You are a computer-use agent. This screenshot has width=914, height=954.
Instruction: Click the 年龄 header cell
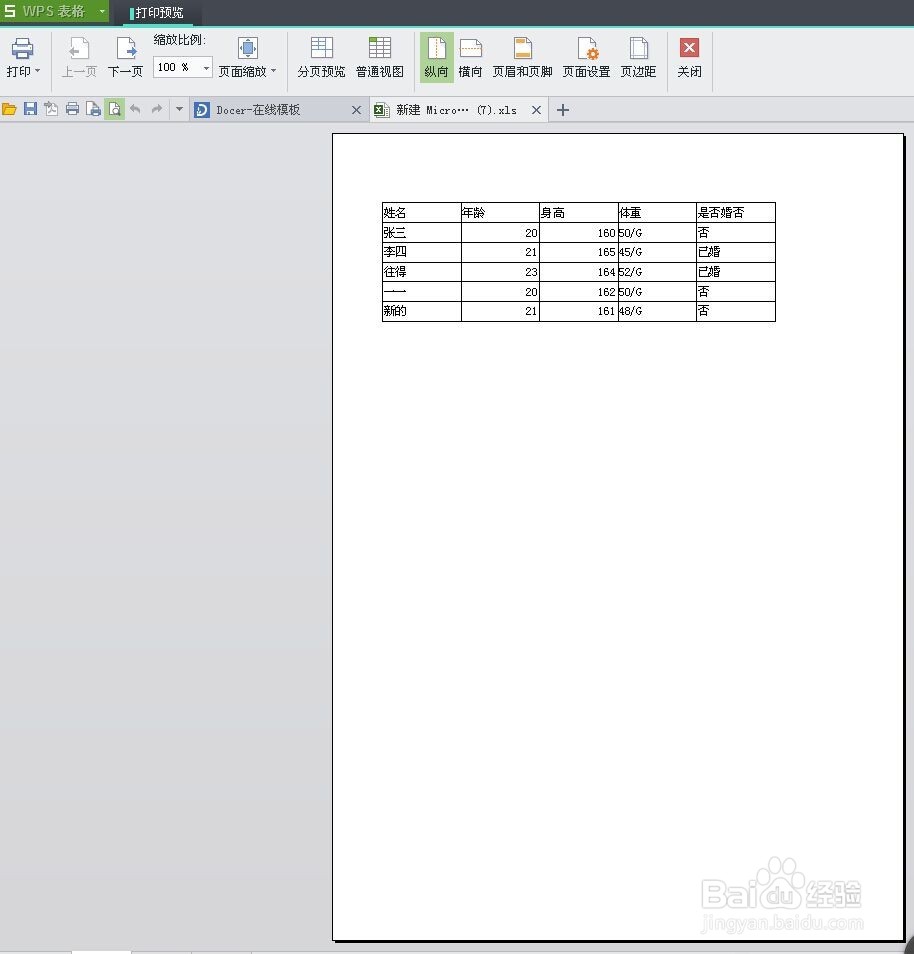(500, 213)
